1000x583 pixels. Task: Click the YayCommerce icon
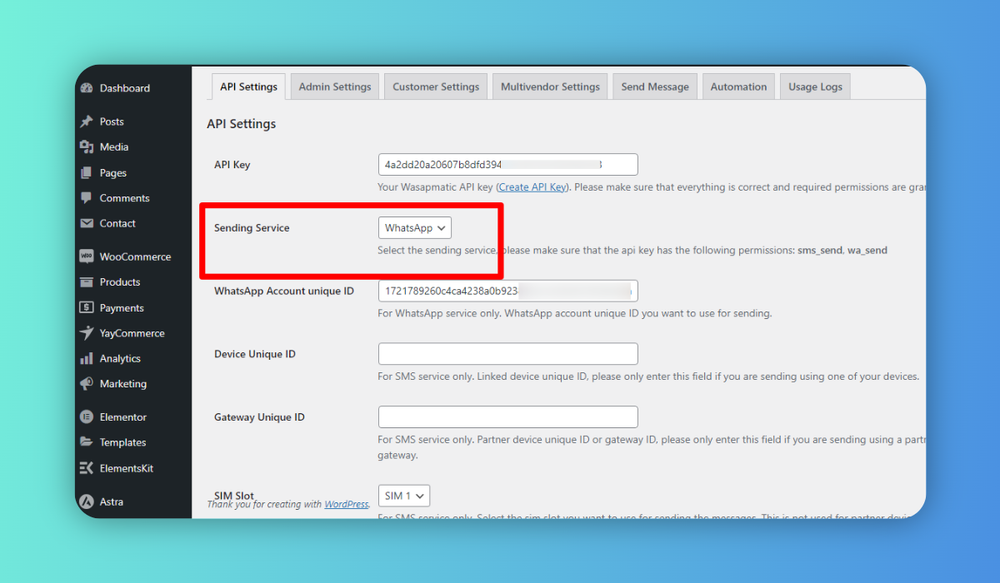(x=87, y=333)
